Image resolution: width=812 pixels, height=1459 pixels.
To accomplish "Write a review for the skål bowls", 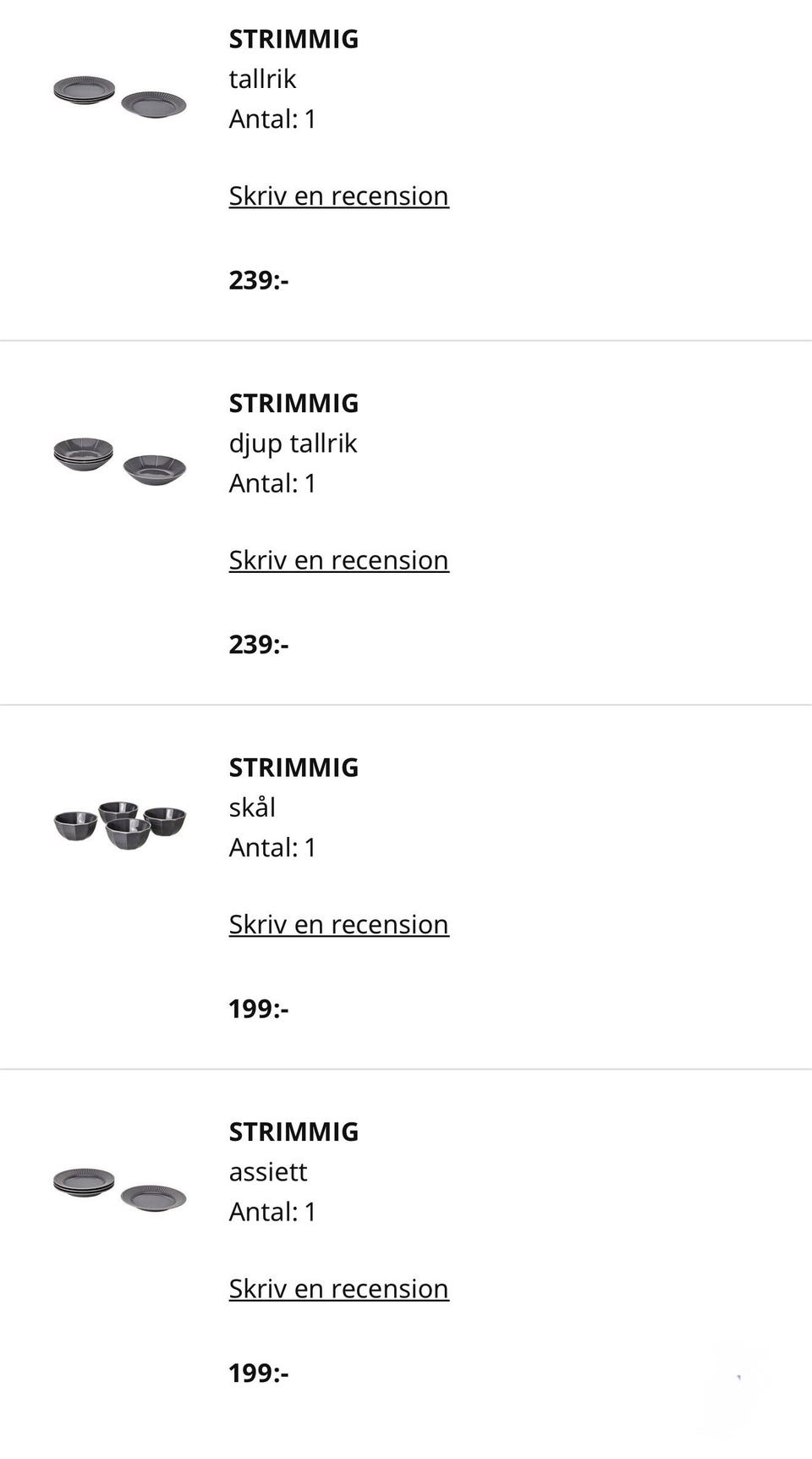I will (x=338, y=924).
